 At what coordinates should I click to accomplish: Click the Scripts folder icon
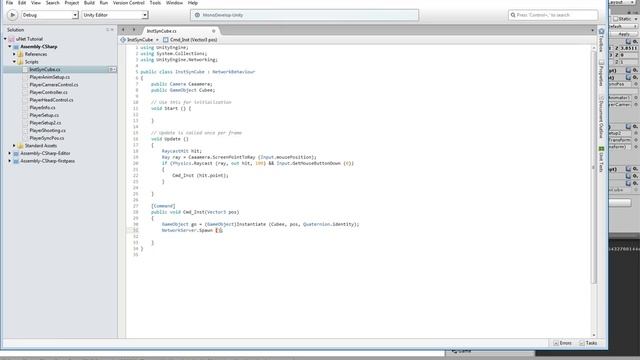(x=20, y=62)
